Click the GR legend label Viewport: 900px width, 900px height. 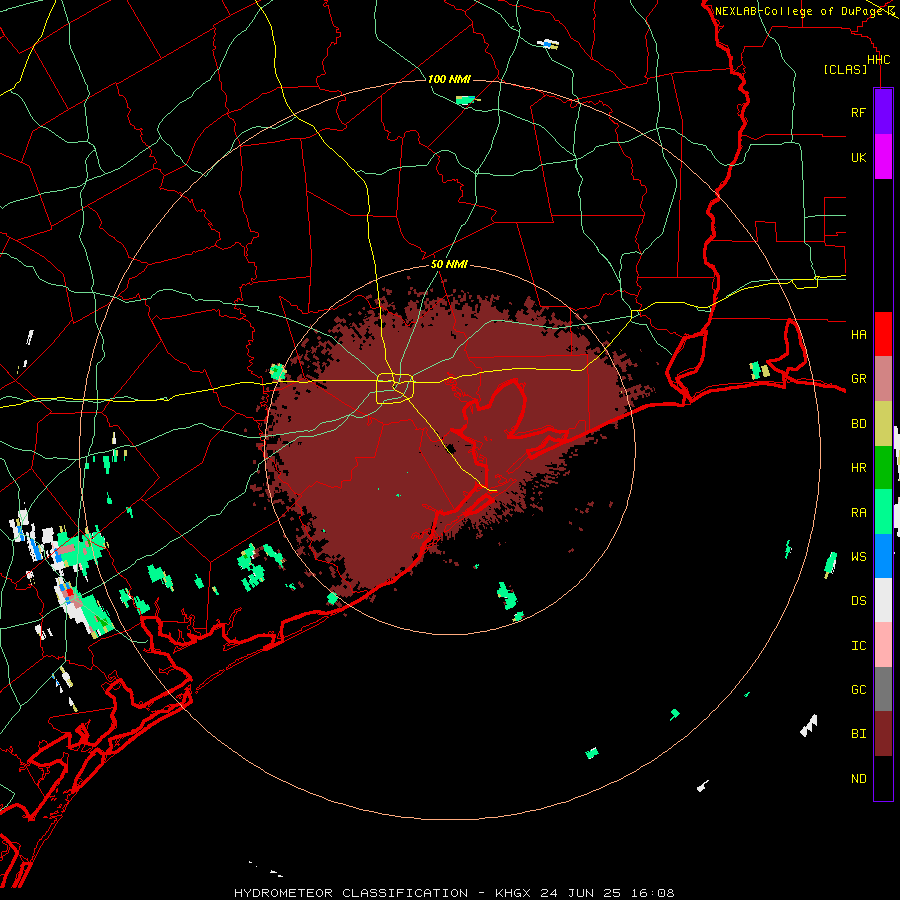point(858,379)
